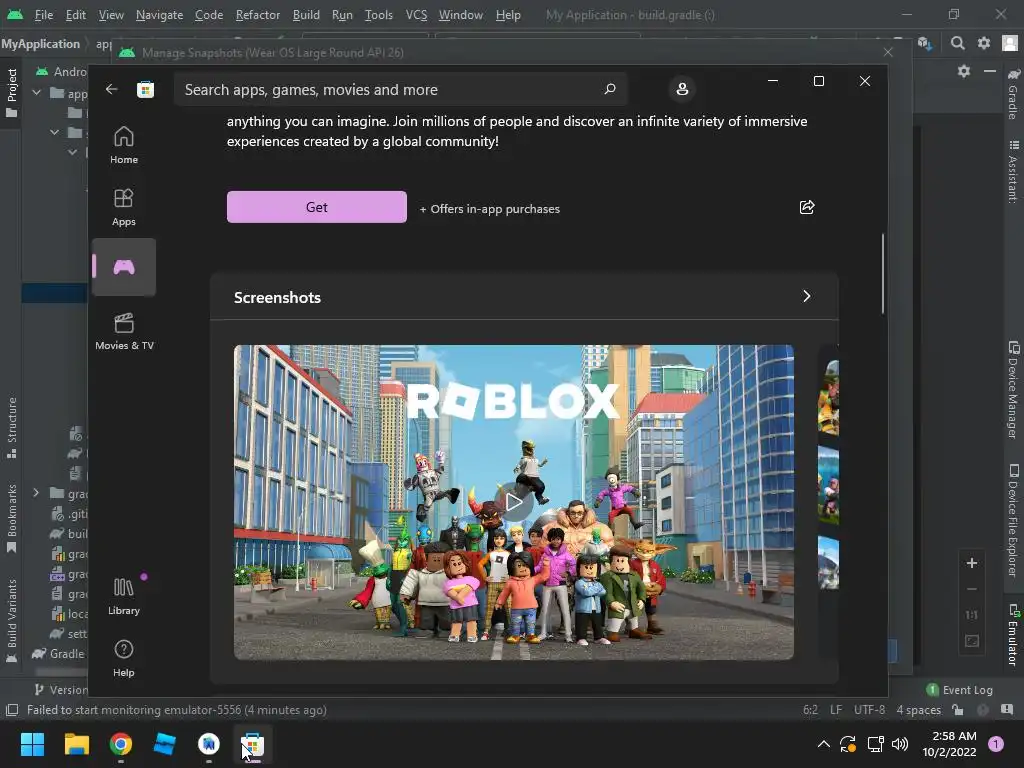Click the search magnifier in Store
This screenshot has height=768, width=1024.
click(610, 89)
